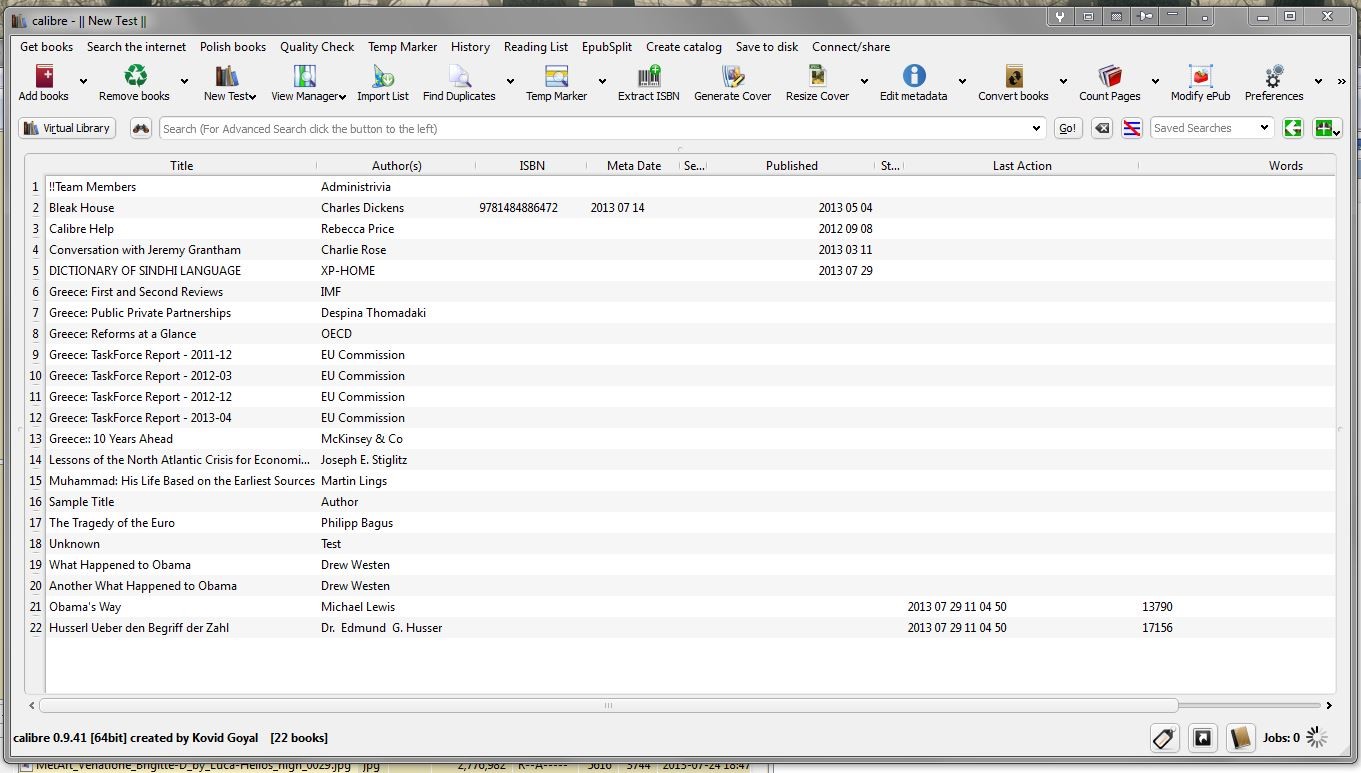Screen dimensions: 1361x773
Task: Clear the search with the reset icon
Action: [1102, 128]
